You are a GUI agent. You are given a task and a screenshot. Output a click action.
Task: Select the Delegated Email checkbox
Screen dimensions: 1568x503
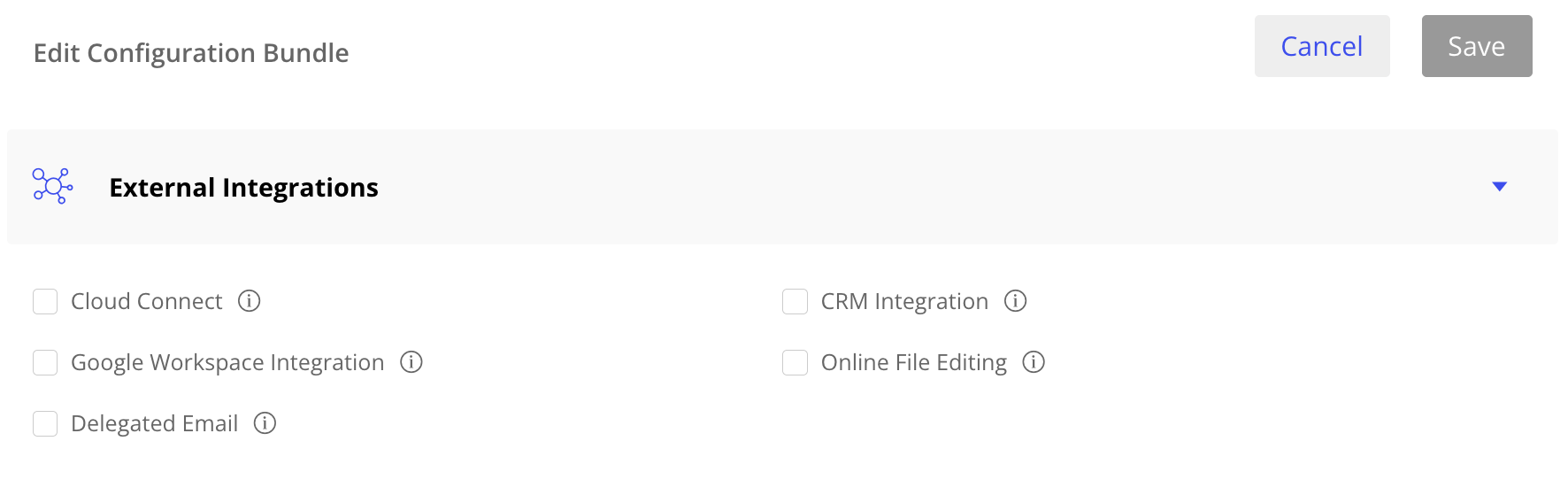[45, 424]
